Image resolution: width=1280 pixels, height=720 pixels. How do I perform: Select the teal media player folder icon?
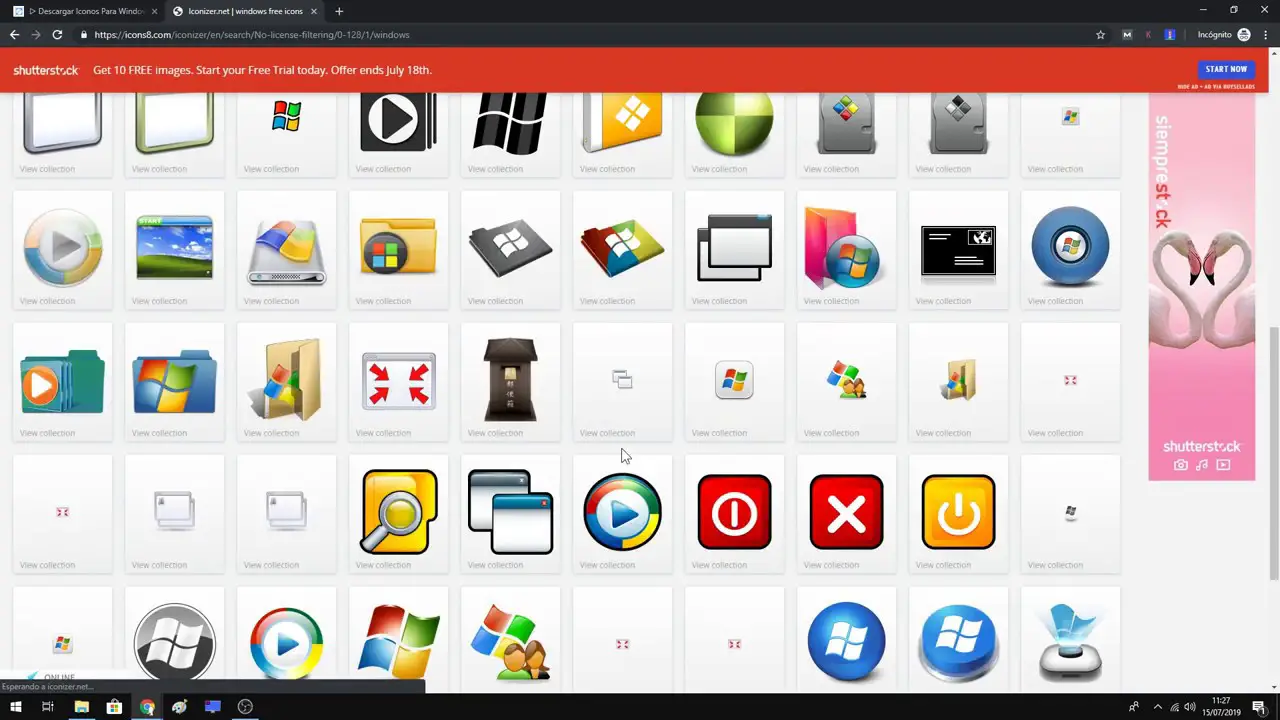click(x=62, y=380)
